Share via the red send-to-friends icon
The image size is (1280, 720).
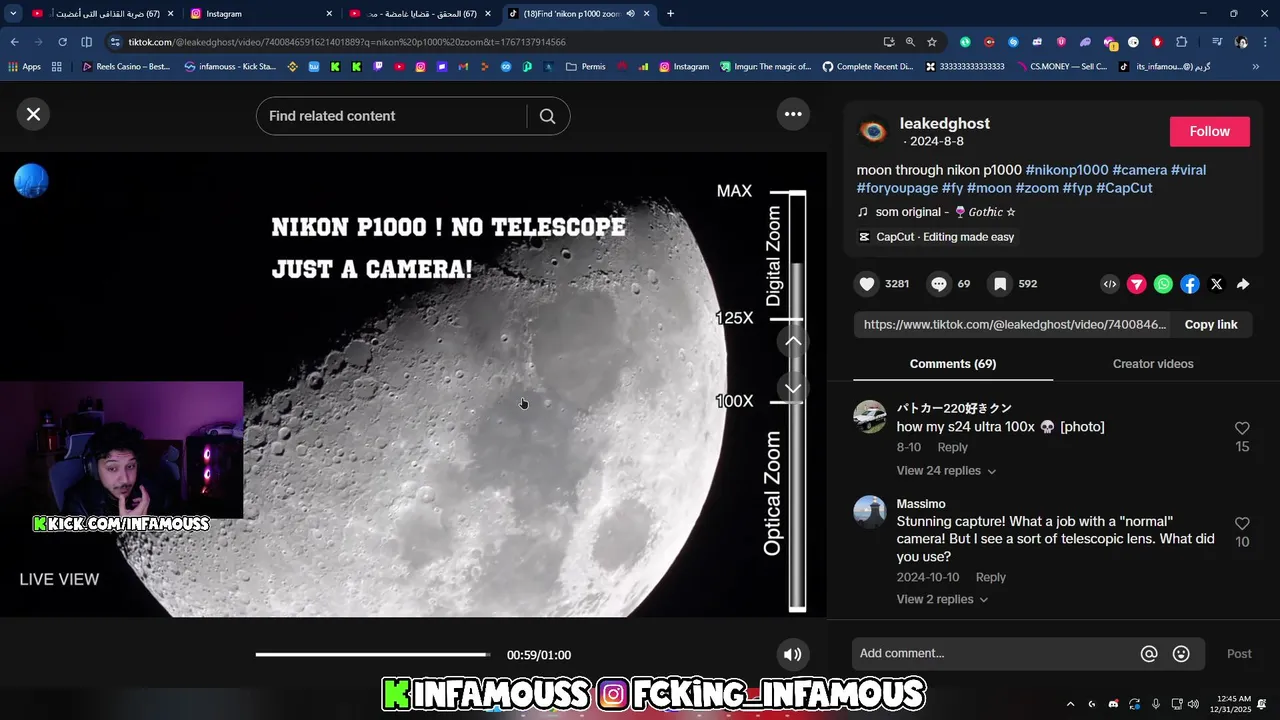(x=1136, y=284)
